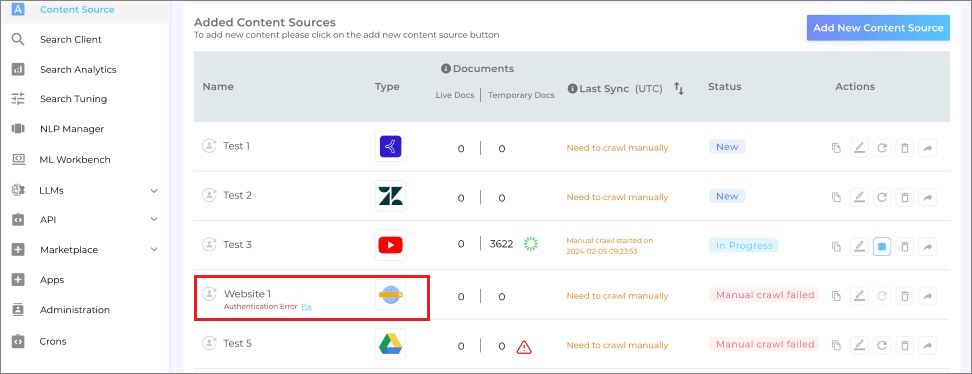972x374 pixels.
Task: Click the recrawl icon for Test 2
Action: [881, 197]
